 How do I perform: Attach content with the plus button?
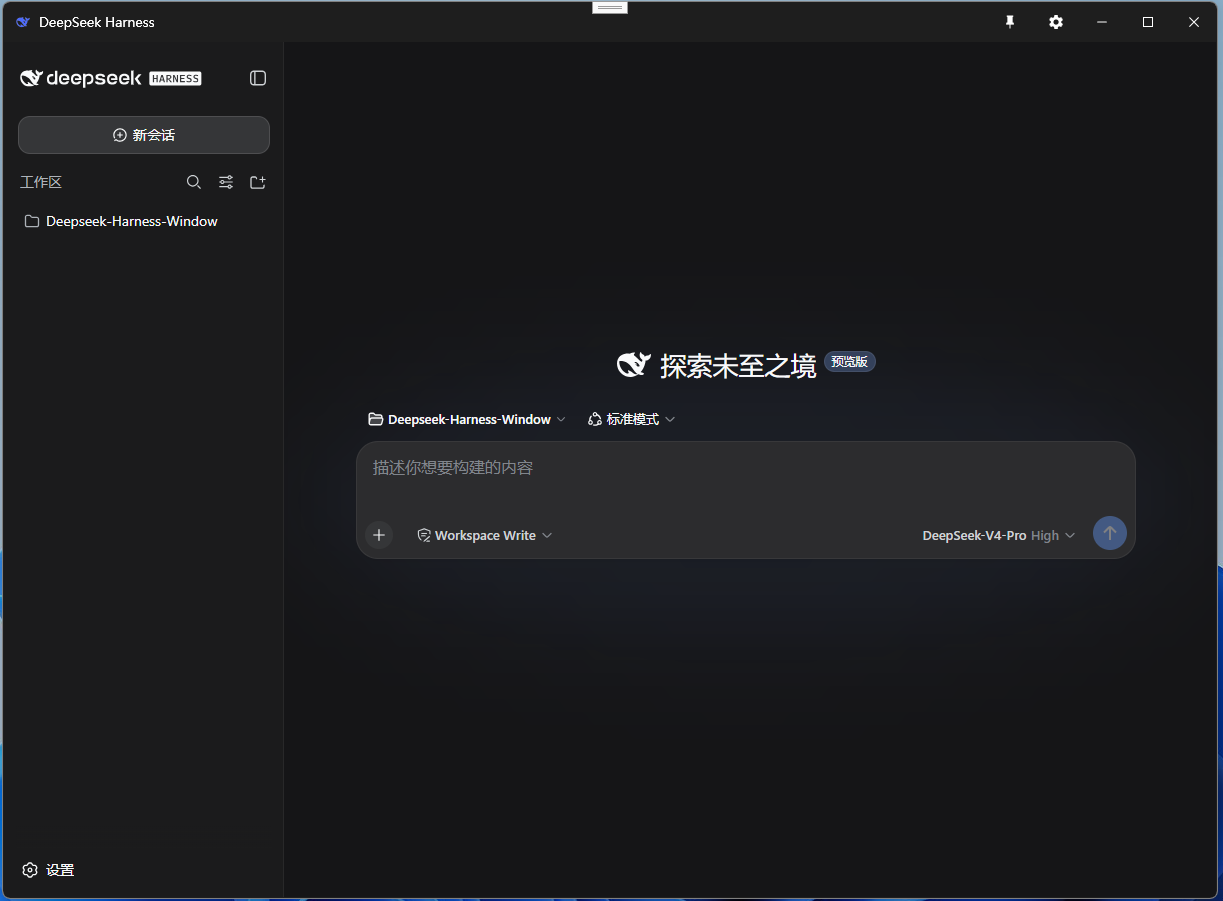coord(379,535)
